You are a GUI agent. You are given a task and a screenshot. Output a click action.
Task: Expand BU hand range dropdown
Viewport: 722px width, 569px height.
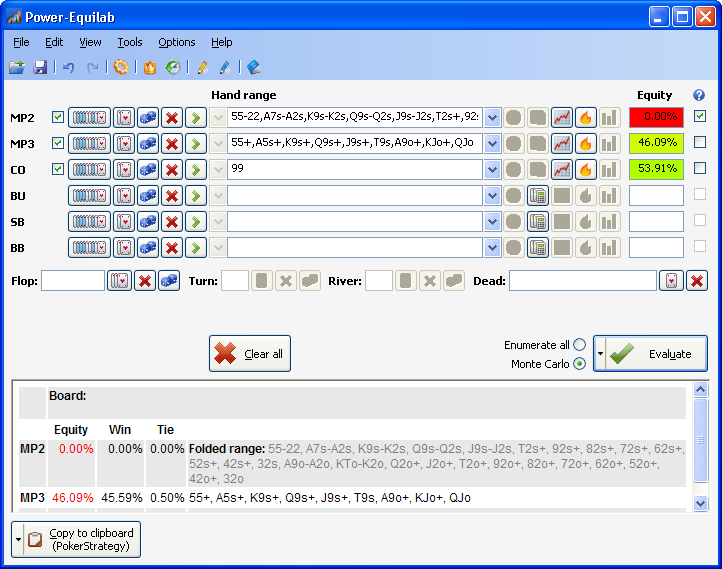tap(492, 196)
